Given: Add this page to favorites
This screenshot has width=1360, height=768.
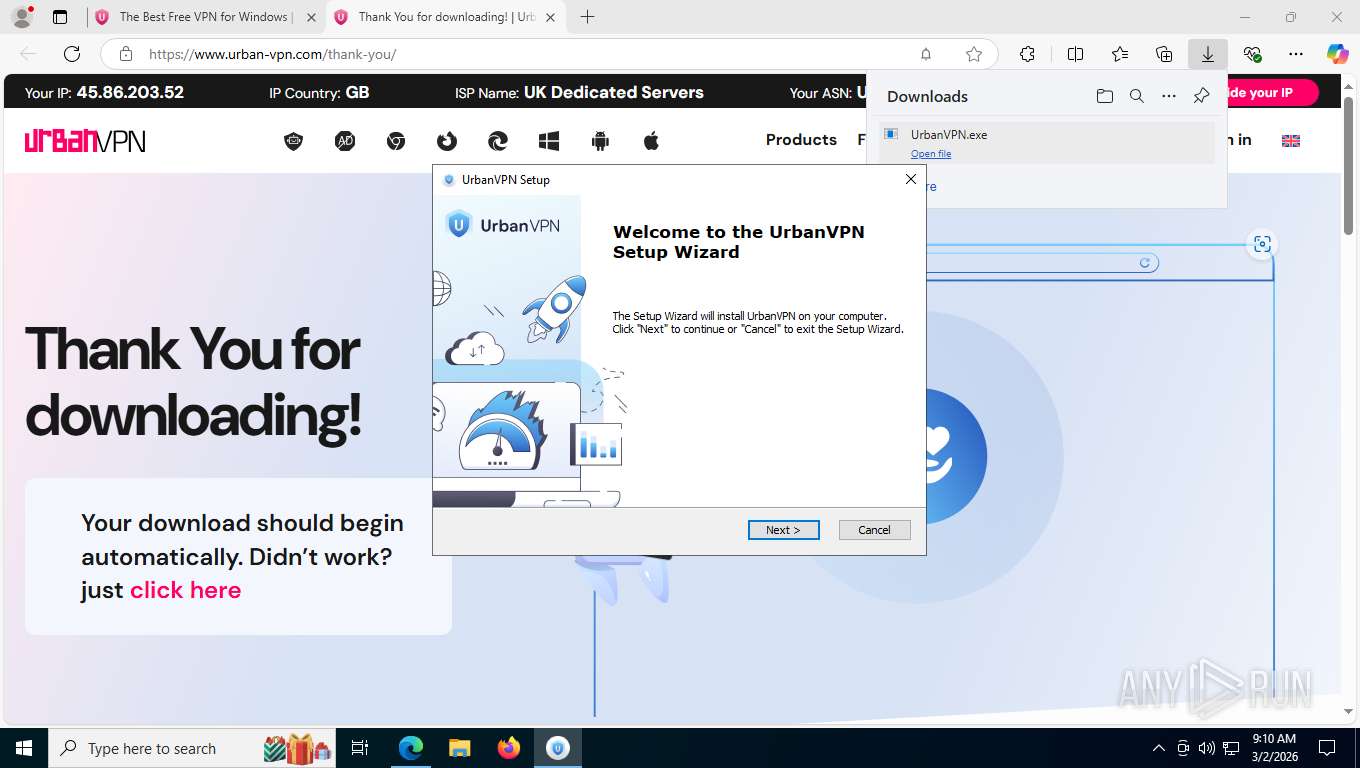Looking at the screenshot, I should pyautogui.click(x=973, y=54).
